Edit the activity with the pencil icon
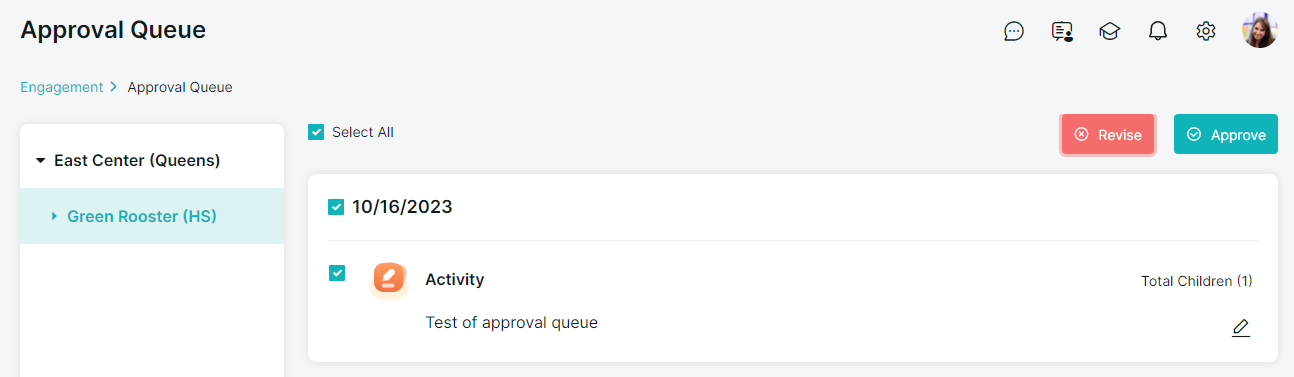 click(x=1241, y=328)
